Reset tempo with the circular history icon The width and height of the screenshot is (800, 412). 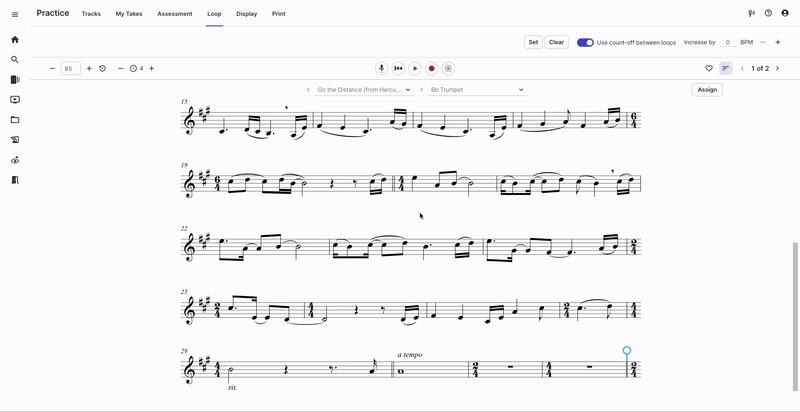[x=103, y=68]
